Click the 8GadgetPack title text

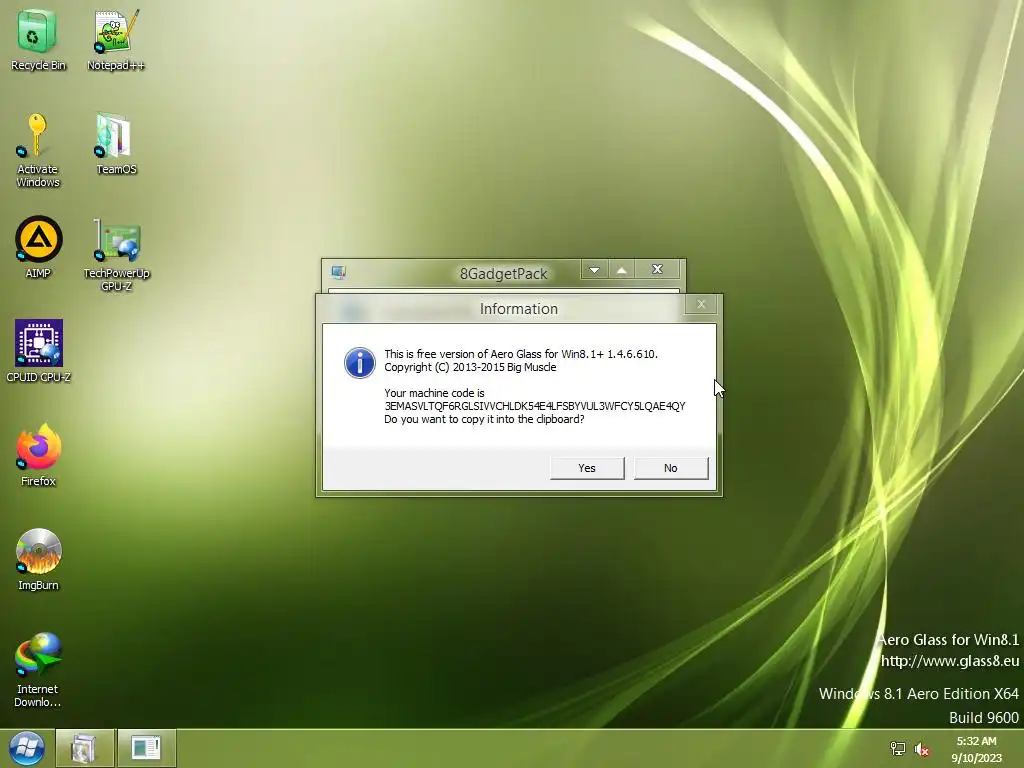[504, 274]
